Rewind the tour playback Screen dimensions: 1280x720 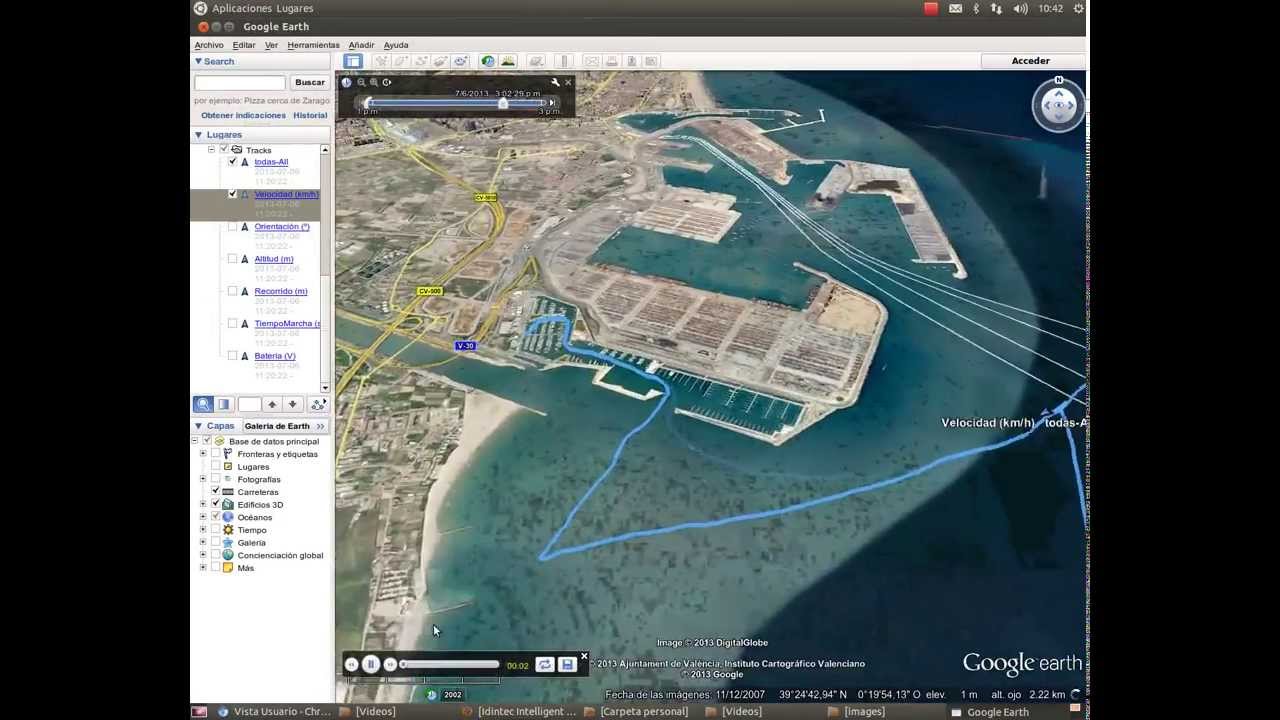pos(351,664)
